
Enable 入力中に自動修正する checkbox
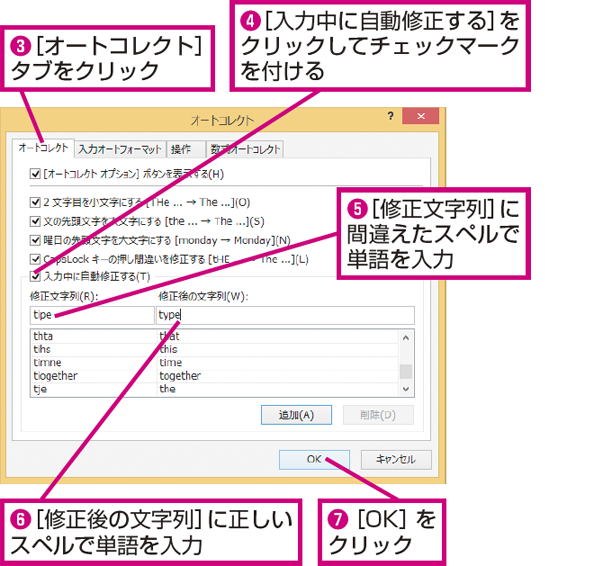37,277
